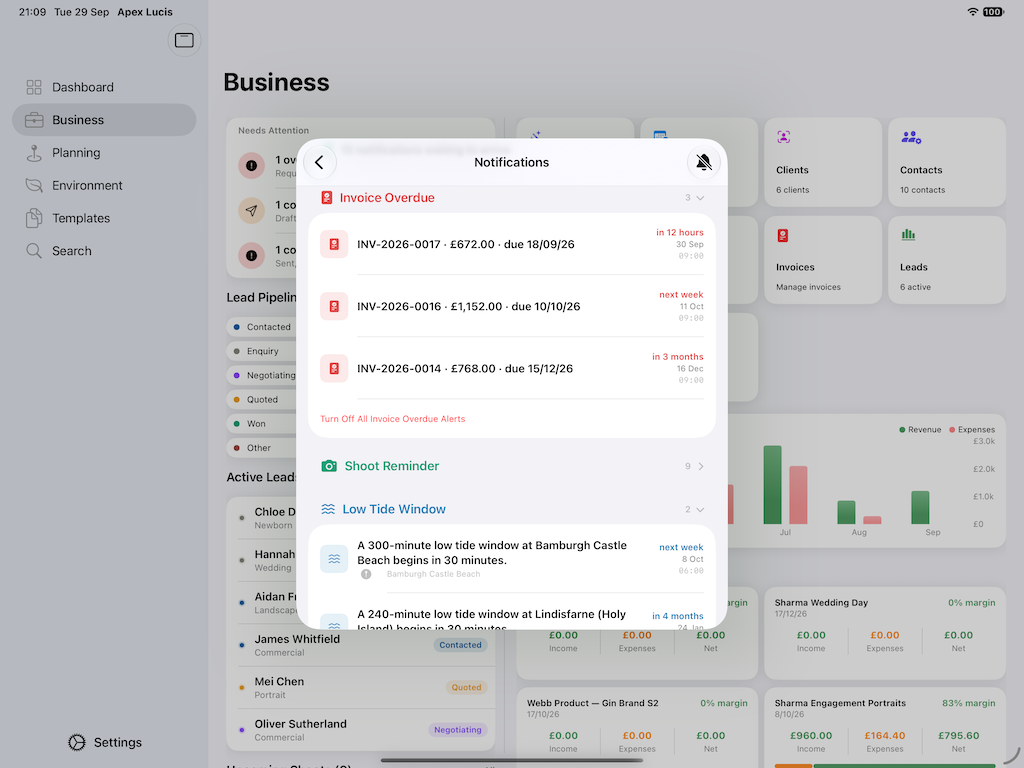Open Settings at the sidebar bottom
Viewport: 1024px width, 768px height.
104,743
